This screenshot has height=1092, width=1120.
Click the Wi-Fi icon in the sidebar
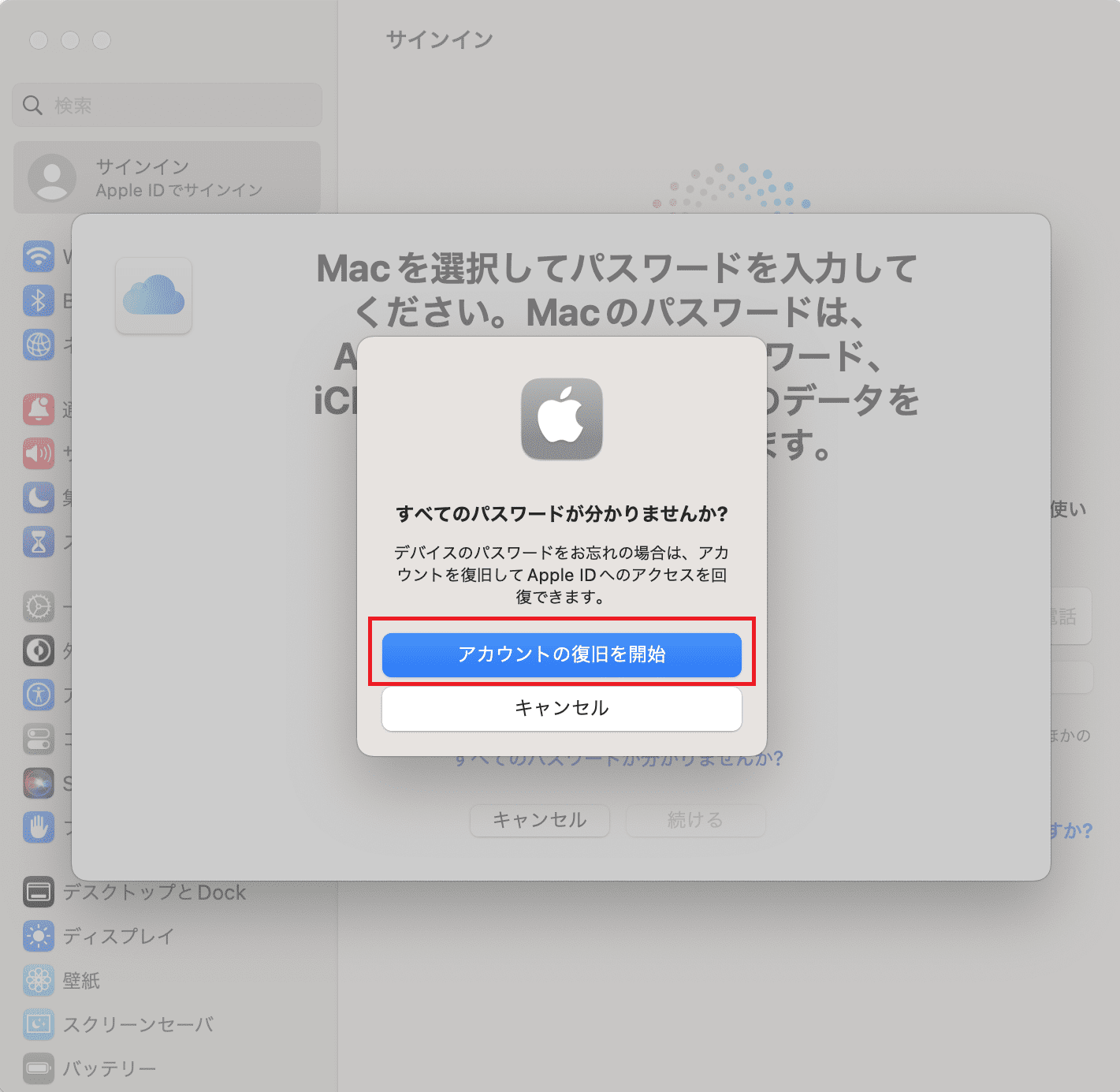pyautogui.click(x=39, y=256)
